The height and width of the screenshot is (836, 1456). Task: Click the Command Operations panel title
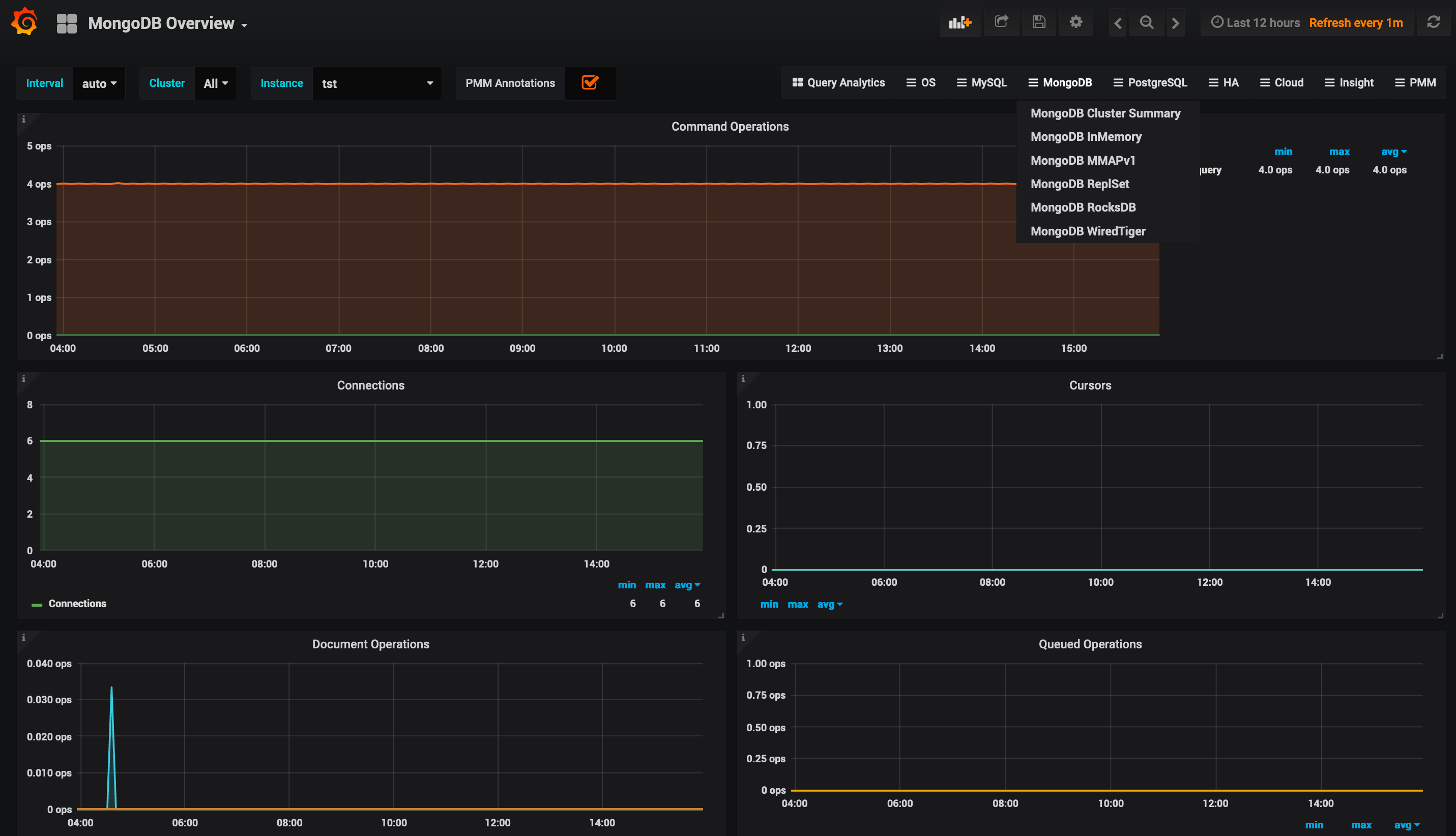tap(730, 126)
